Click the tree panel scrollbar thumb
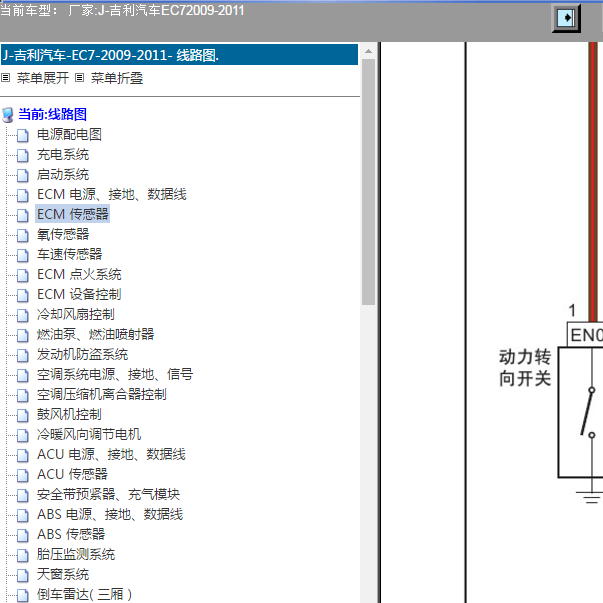Viewport: 603px width, 603px height. [x=368, y=182]
